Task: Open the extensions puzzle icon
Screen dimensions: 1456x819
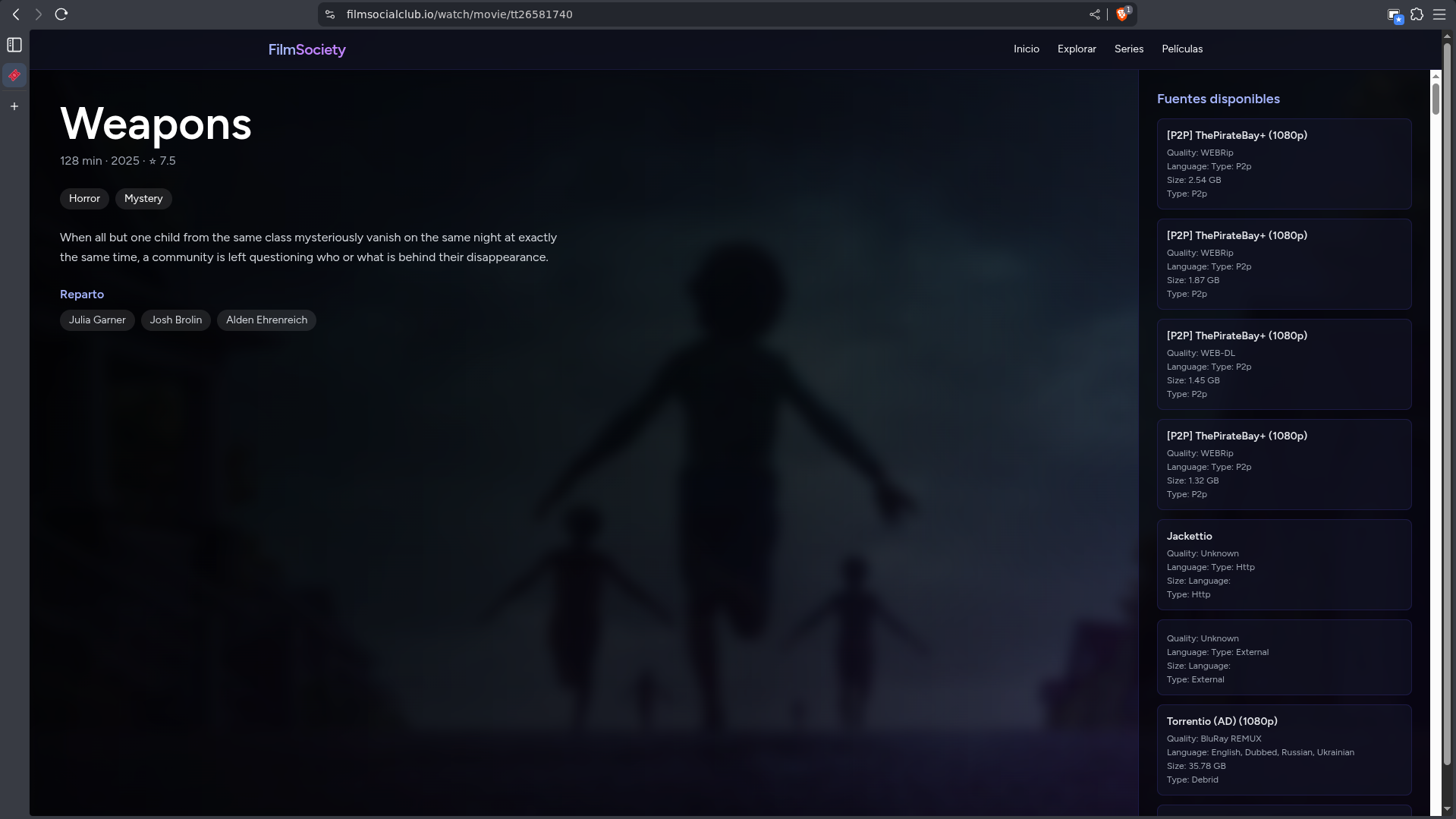Action: pyautogui.click(x=1417, y=14)
